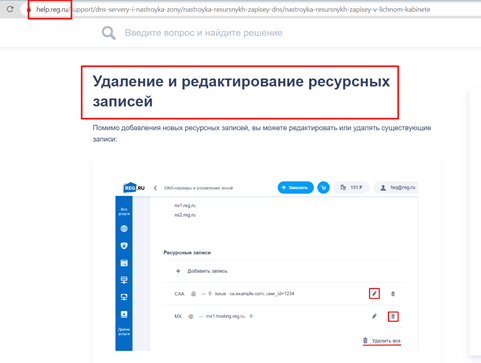Click the "Удалить все" link
Screen dimensions: 481x363
point(386,341)
